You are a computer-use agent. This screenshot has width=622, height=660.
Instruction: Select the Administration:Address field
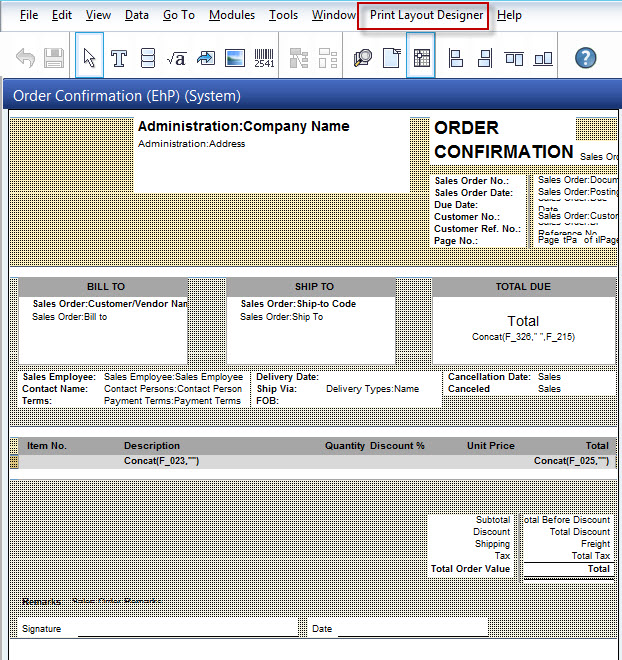click(191, 144)
